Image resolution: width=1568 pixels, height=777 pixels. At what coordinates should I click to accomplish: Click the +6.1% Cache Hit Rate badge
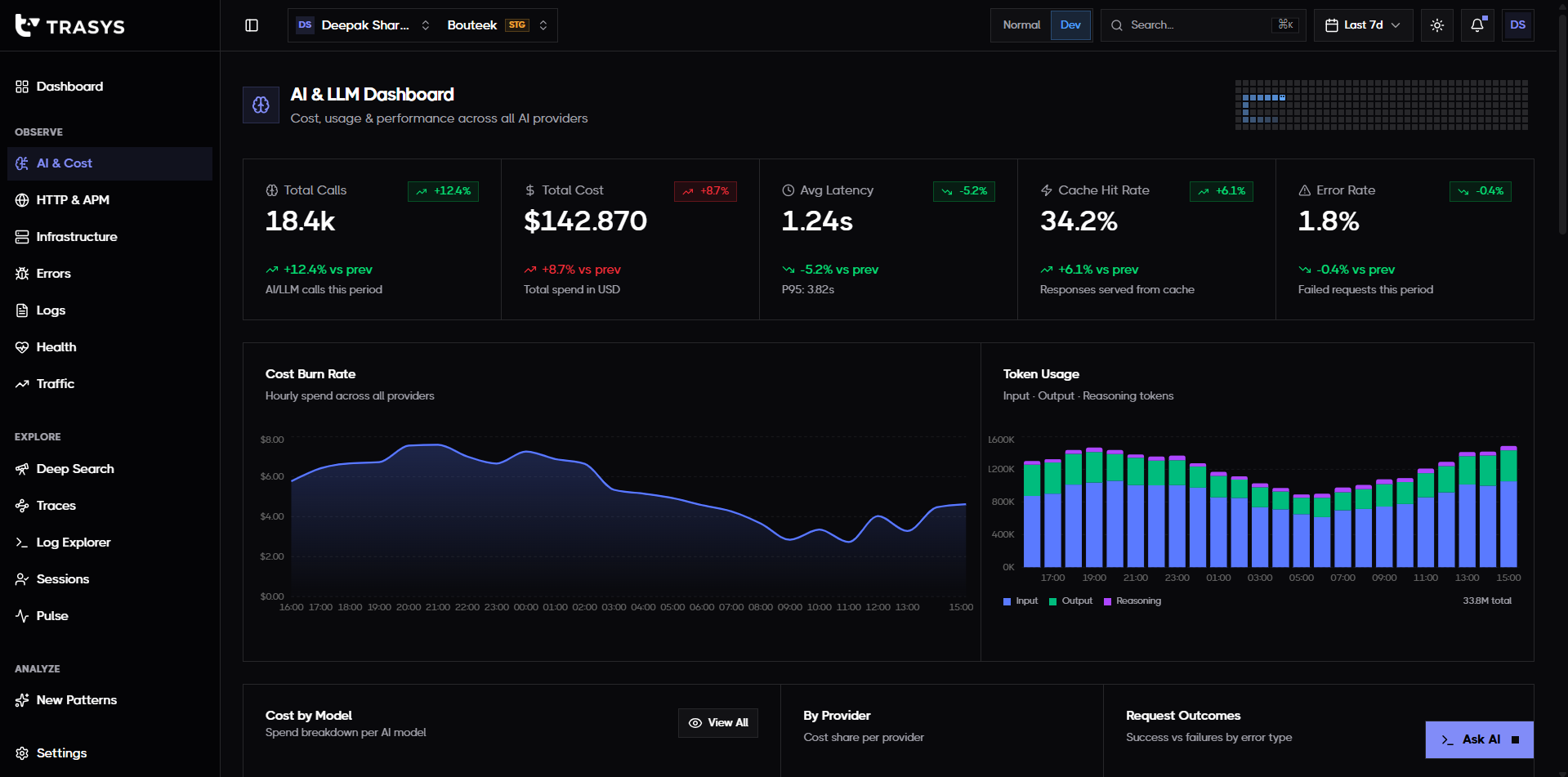[x=1222, y=191]
